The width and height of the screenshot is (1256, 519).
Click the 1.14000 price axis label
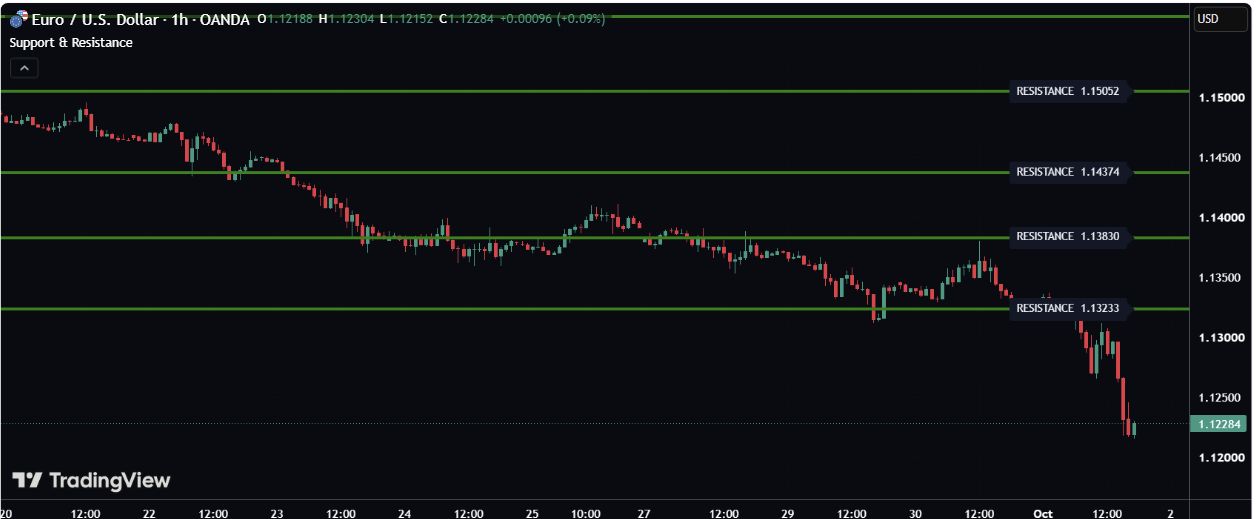1221,218
